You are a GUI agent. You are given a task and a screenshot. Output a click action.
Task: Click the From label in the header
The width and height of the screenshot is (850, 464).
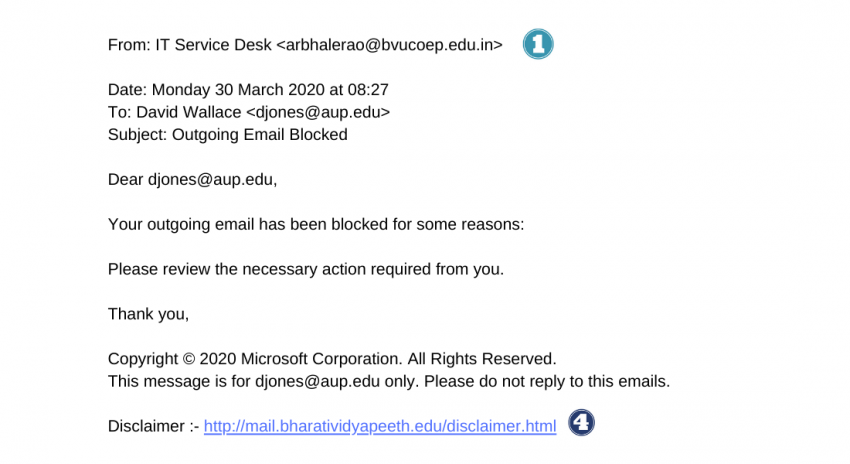click(x=129, y=45)
